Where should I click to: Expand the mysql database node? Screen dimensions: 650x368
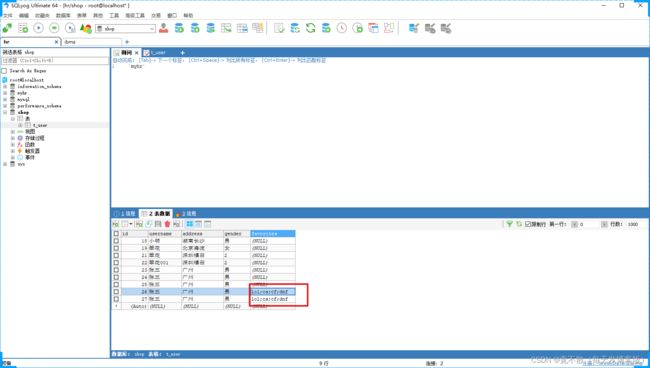(x=5, y=99)
